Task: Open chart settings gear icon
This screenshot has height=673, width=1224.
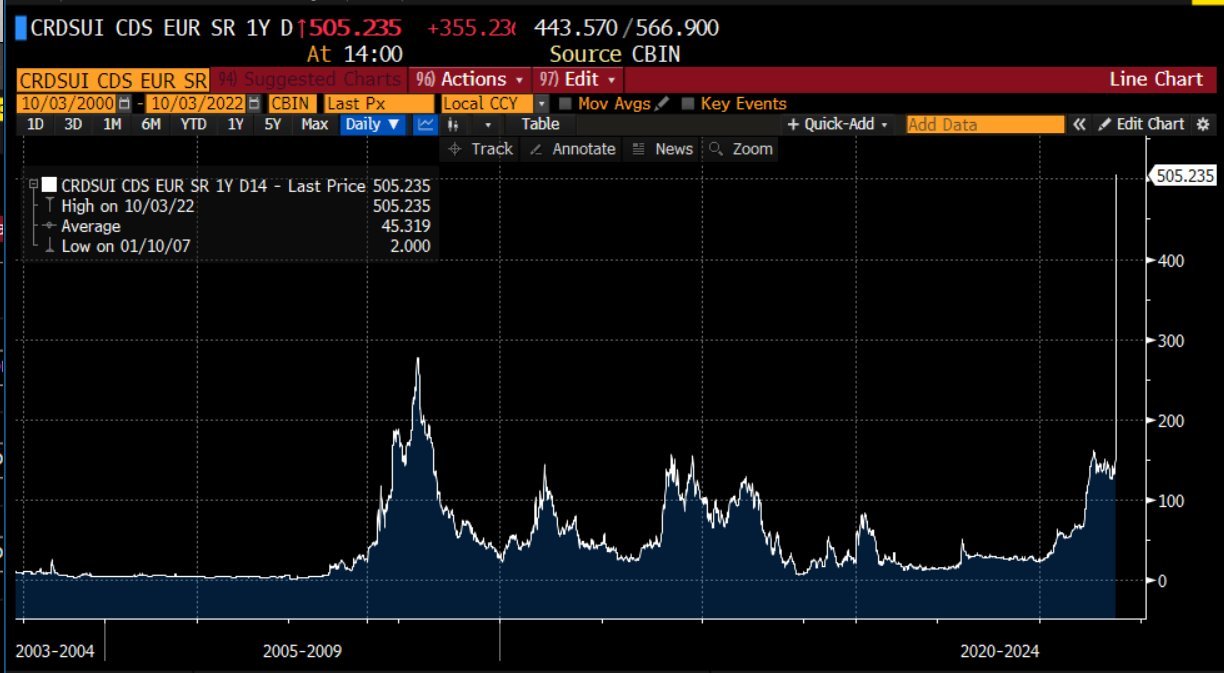Action: point(1203,124)
